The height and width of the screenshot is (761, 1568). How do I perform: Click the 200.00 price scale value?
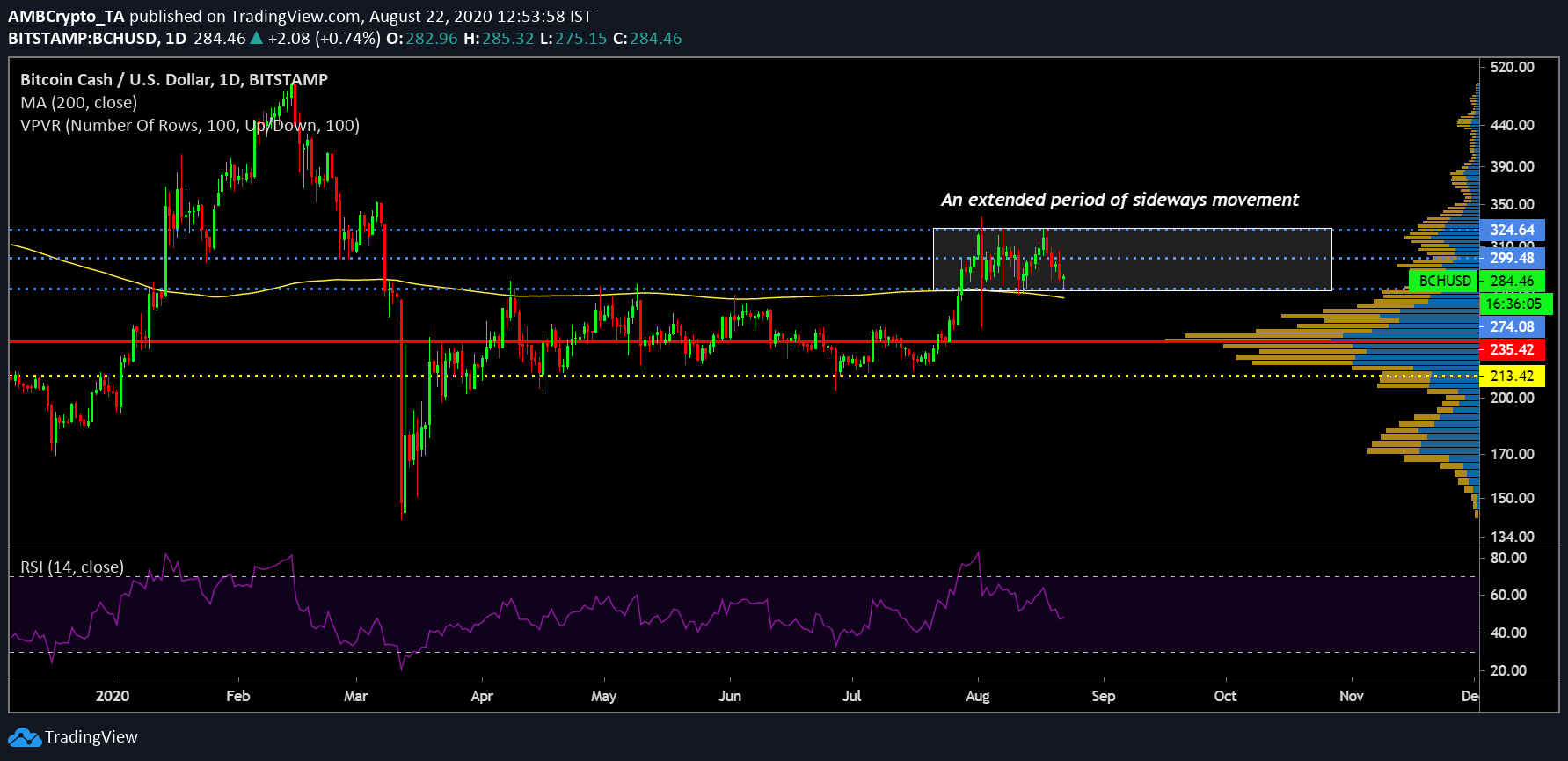coord(1513,398)
